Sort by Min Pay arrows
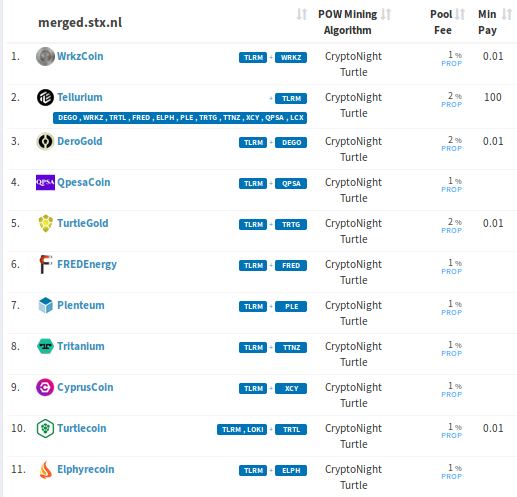This screenshot has height=497, width=517. [x=507, y=14]
